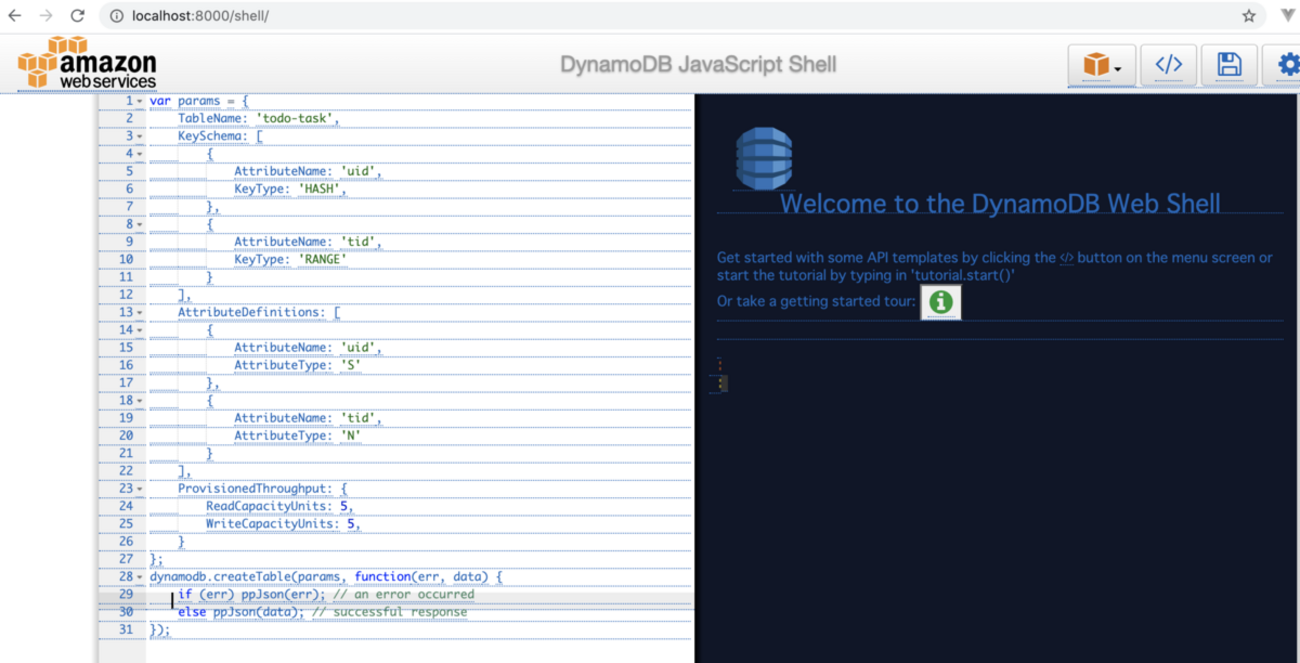Collapse the fold arrow on line 4

(140, 154)
